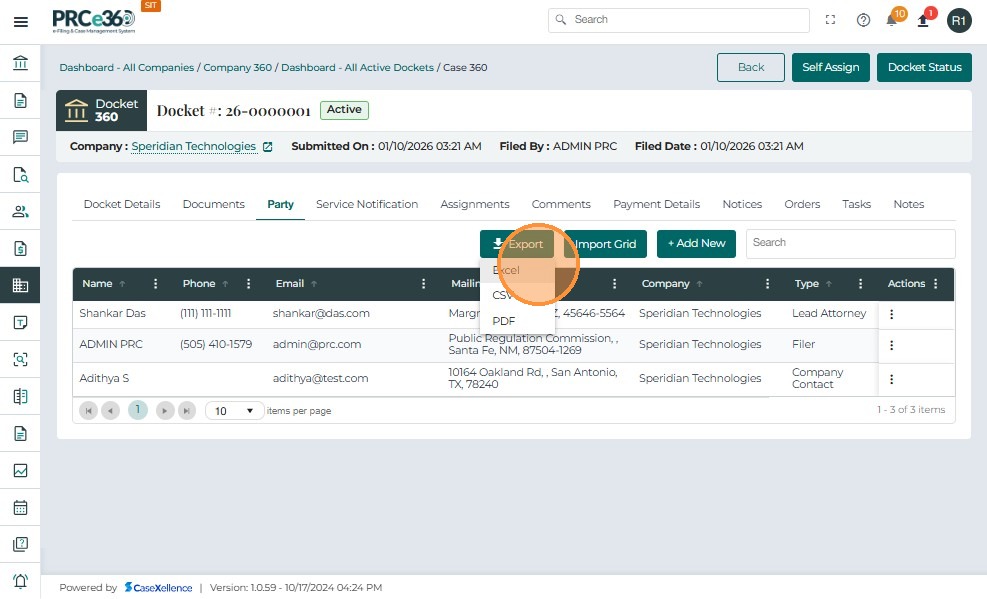Open the bank building sidebar icon
This screenshot has height=599, width=987.
(20, 63)
